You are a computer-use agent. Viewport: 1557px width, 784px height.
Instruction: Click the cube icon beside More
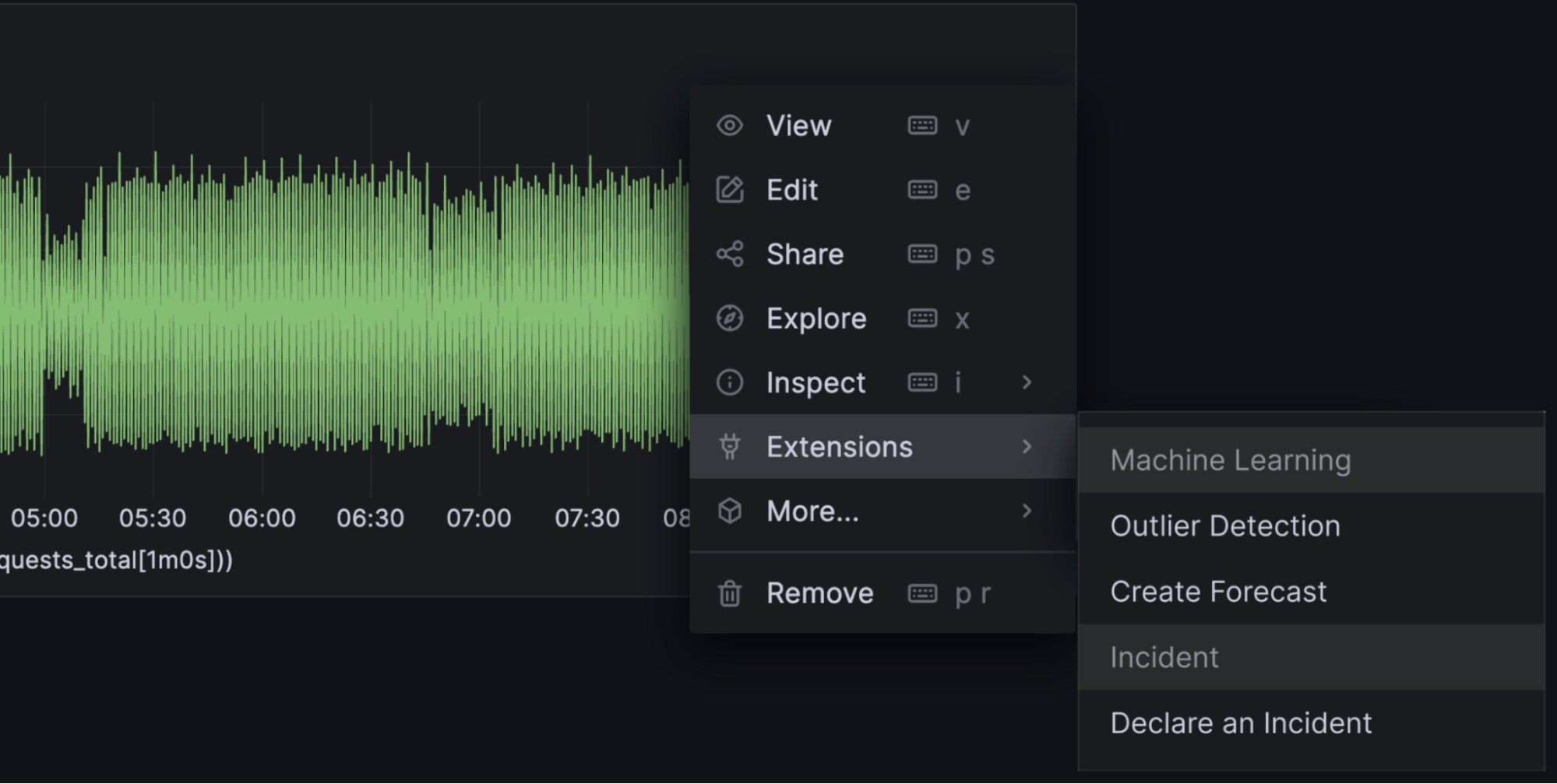pyautogui.click(x=730, y=511)
